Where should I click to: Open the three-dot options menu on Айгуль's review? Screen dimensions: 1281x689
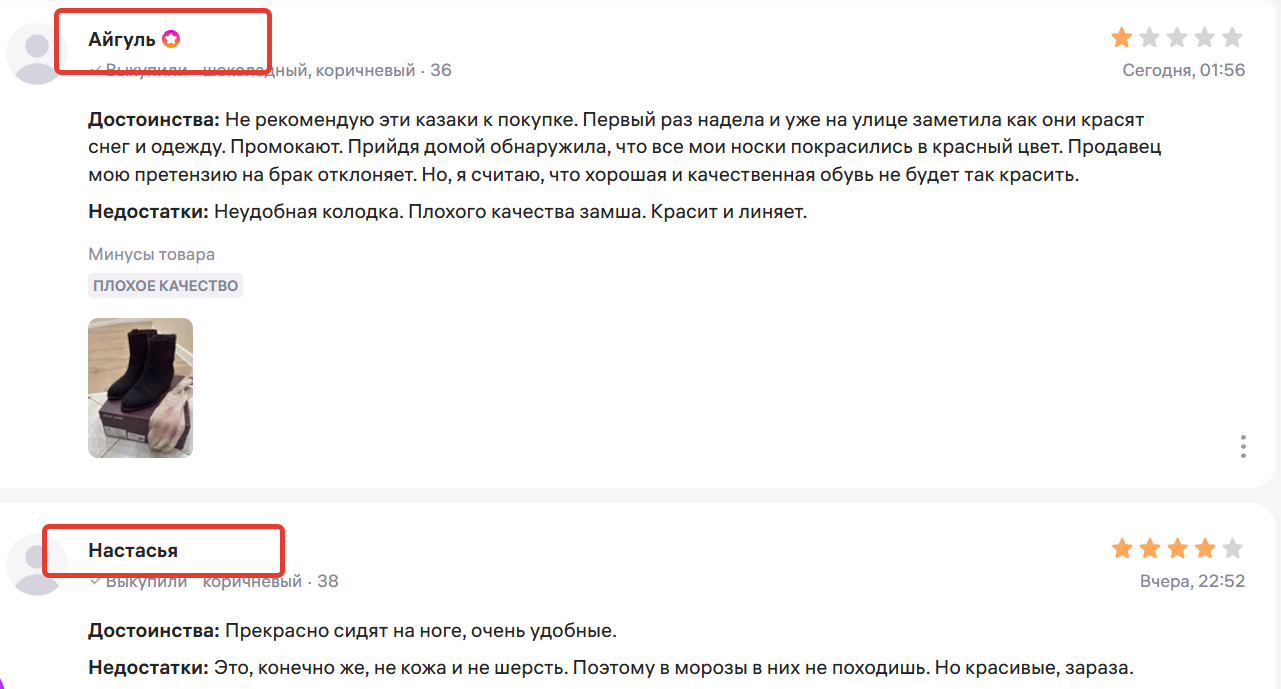click(1243, 445)
